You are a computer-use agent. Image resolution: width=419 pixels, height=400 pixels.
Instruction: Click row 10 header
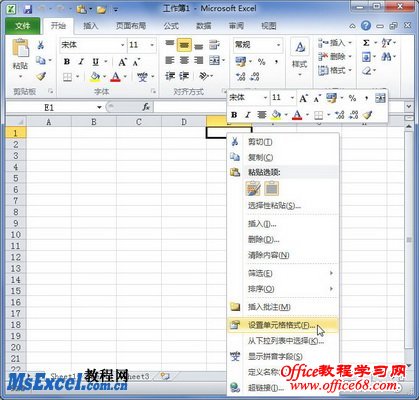click(16, 235)
